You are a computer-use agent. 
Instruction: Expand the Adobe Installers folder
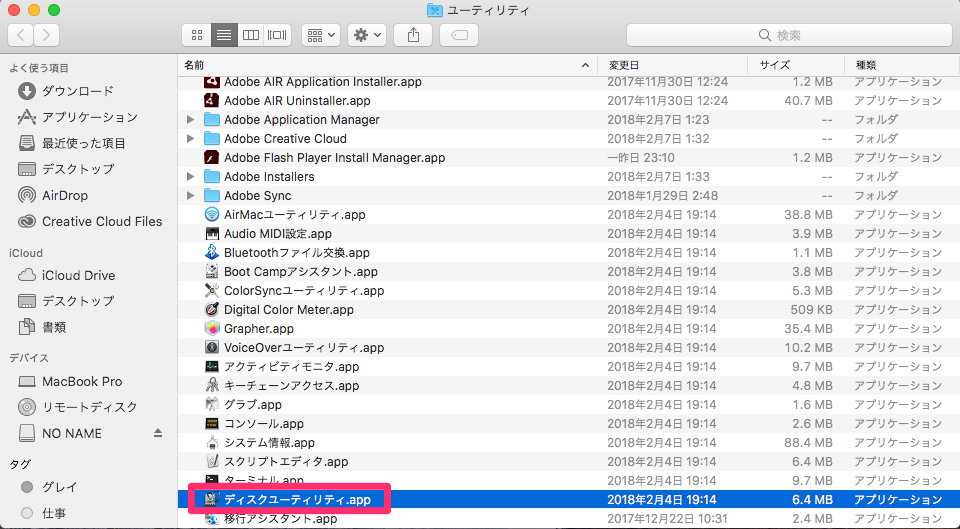point(190,176)
